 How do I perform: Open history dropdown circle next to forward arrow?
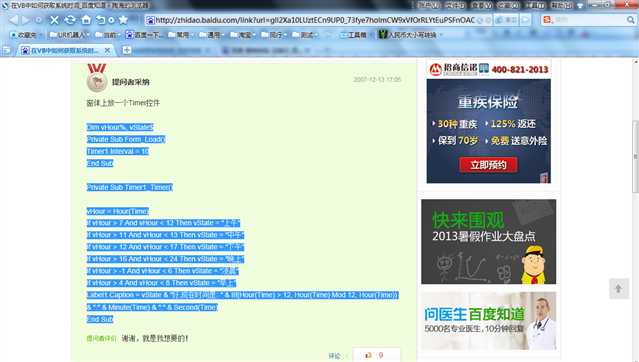coord(38,20)
